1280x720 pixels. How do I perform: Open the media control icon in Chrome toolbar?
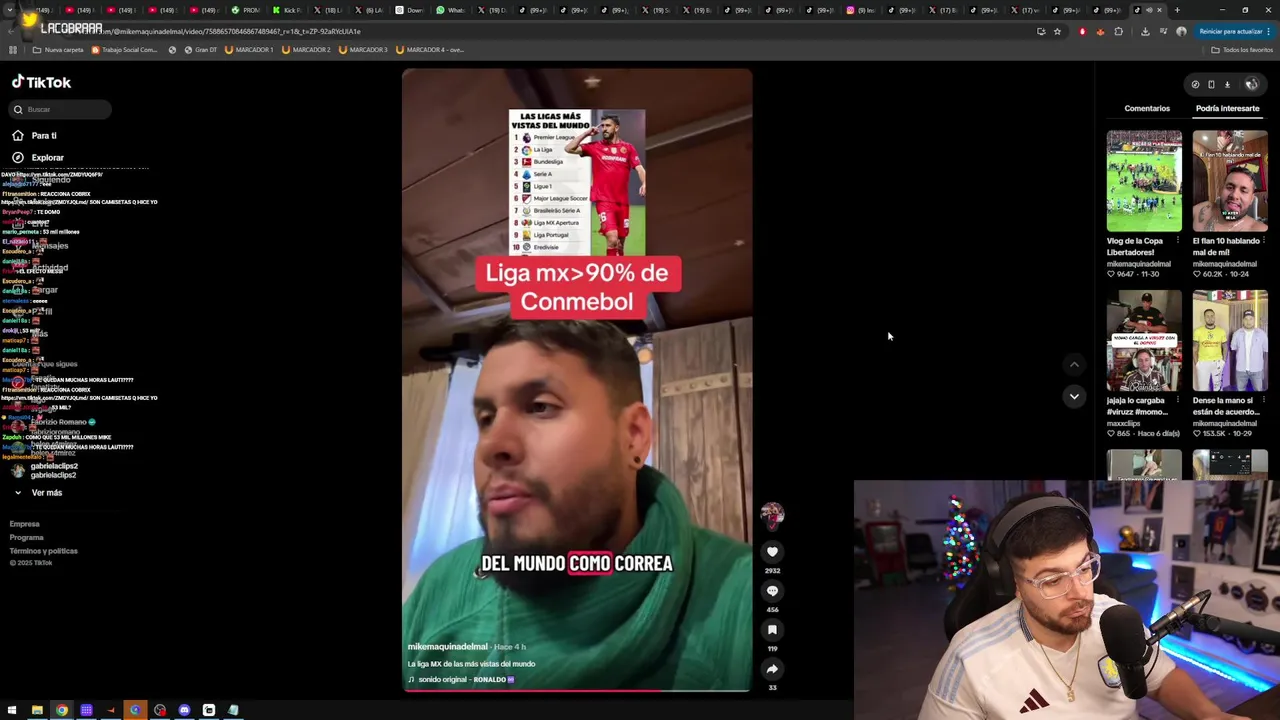pyautogui.click(x=1163, y=31)
